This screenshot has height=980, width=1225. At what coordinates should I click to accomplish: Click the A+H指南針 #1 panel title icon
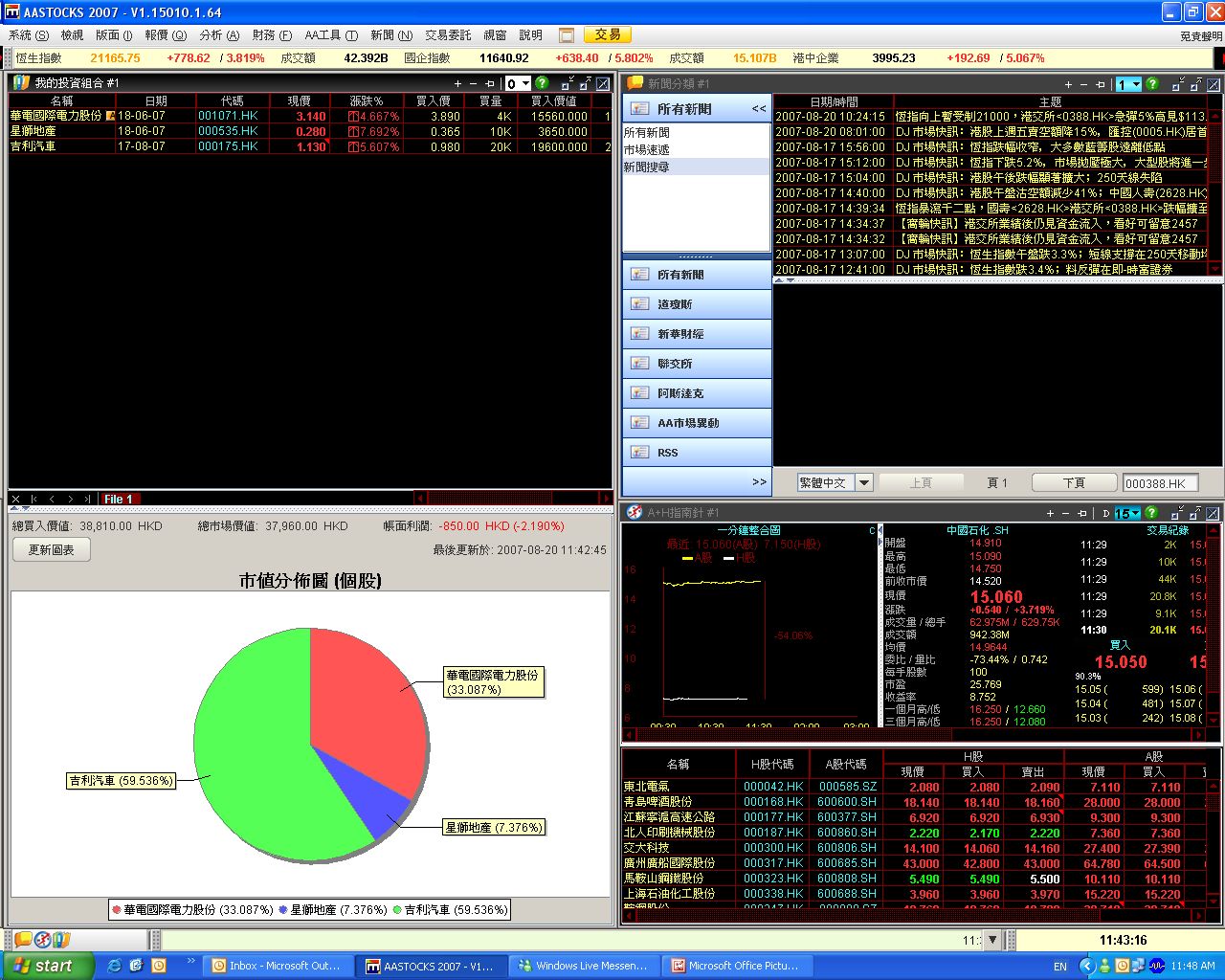click(634, 513)
